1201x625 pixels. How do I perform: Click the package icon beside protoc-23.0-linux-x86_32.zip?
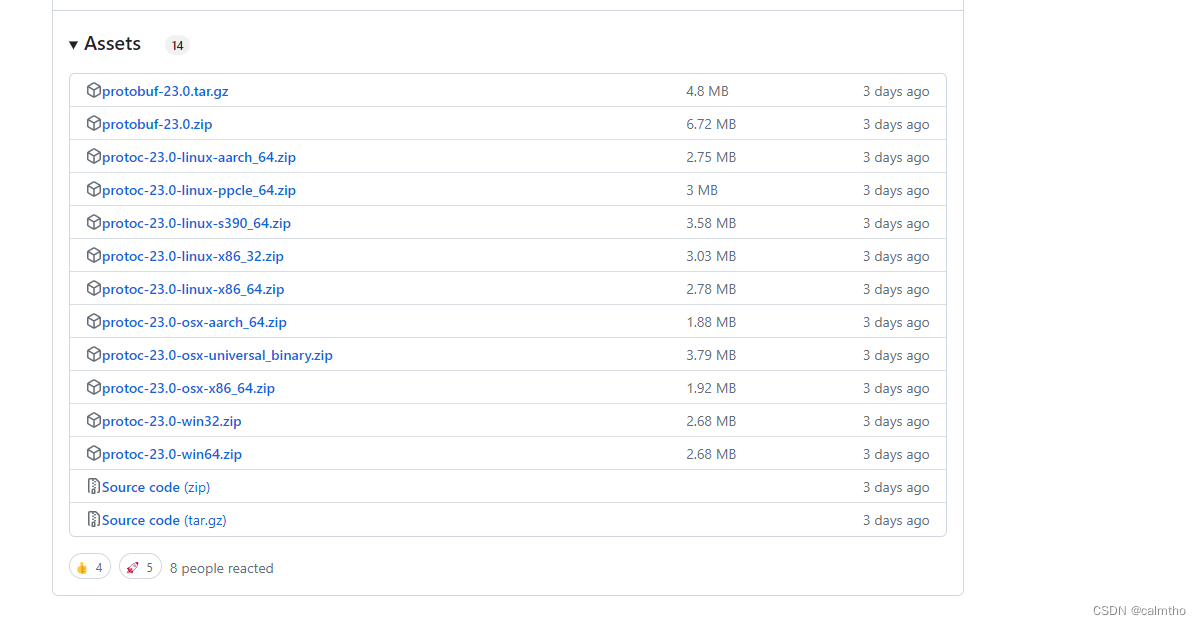pos(94,255)
